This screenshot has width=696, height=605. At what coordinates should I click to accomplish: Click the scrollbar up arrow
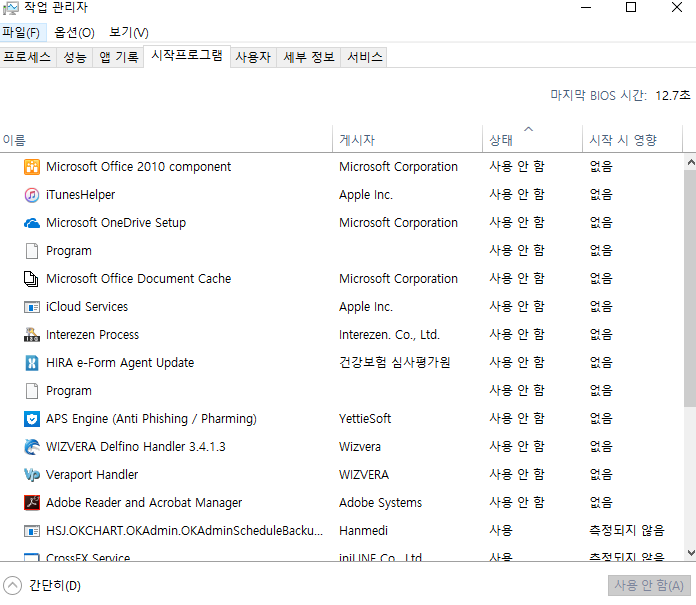pos(691,162)
